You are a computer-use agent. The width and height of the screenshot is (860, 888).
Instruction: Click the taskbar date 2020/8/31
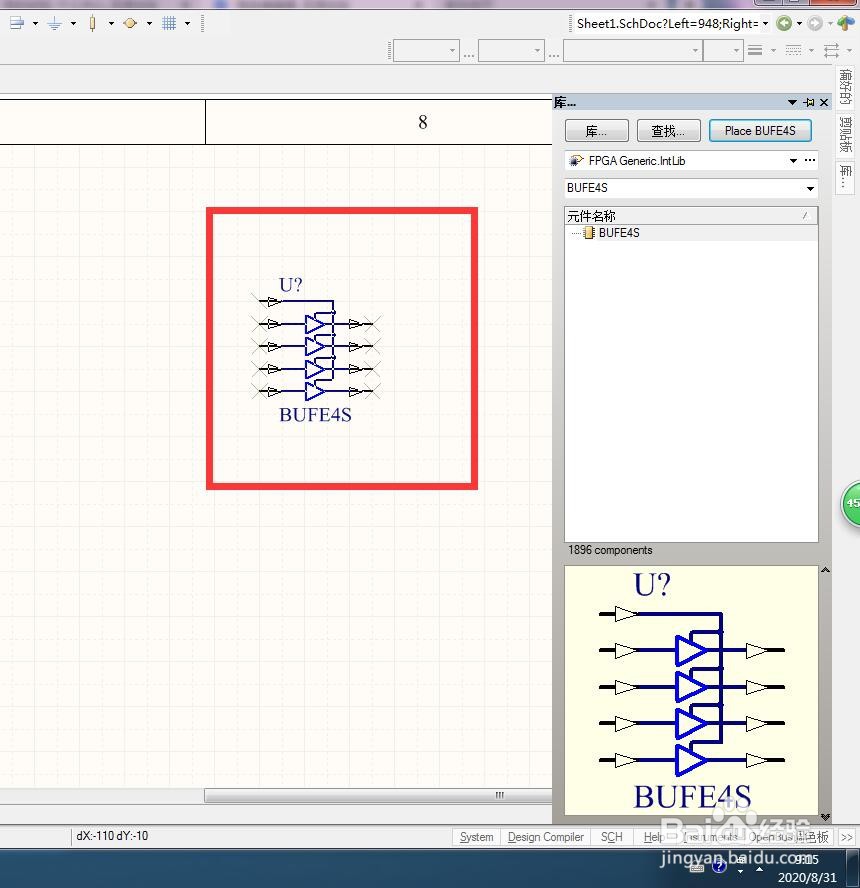807,877
